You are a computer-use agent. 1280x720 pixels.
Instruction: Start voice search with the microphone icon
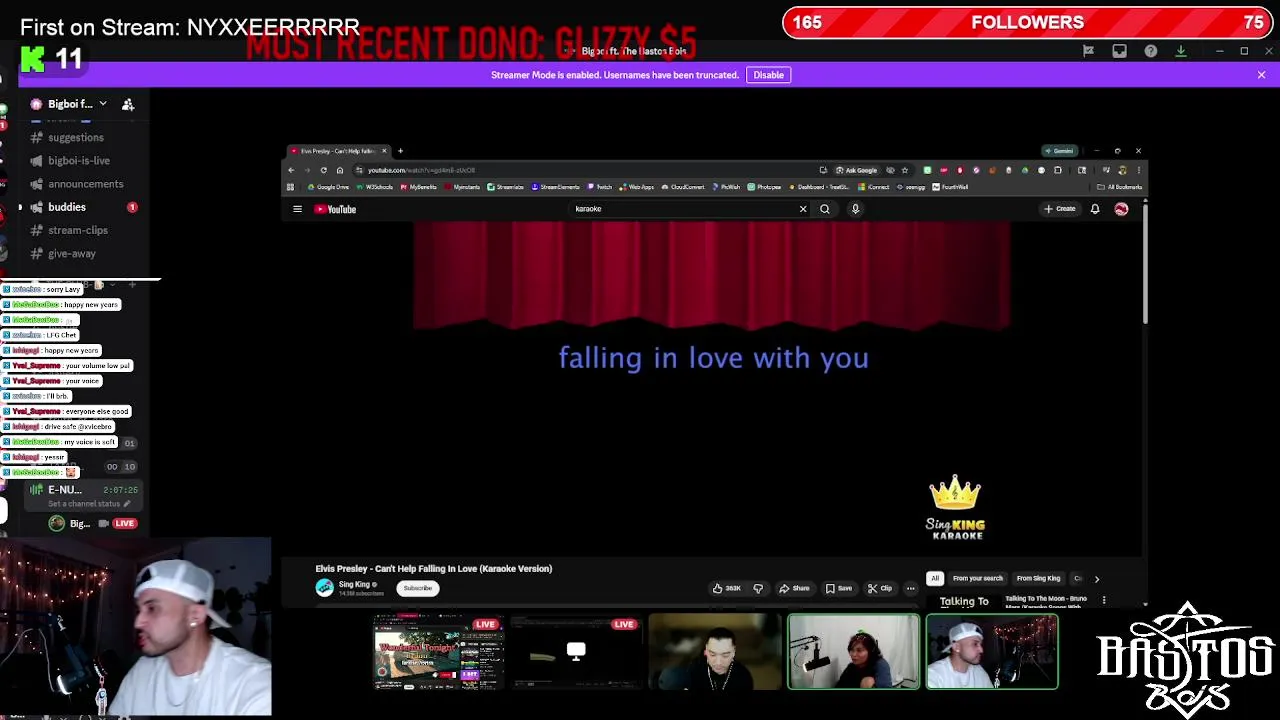[855, 209]
